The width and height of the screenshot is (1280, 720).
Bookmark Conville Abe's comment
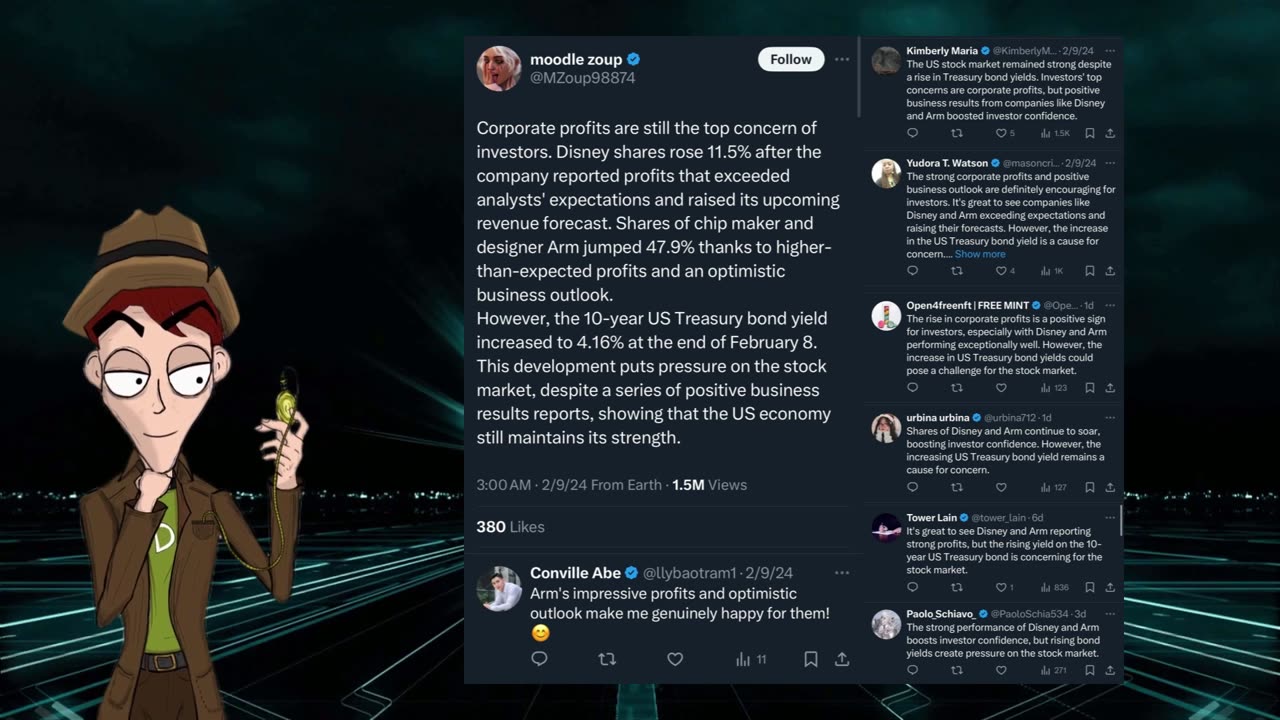coord(811,659)
